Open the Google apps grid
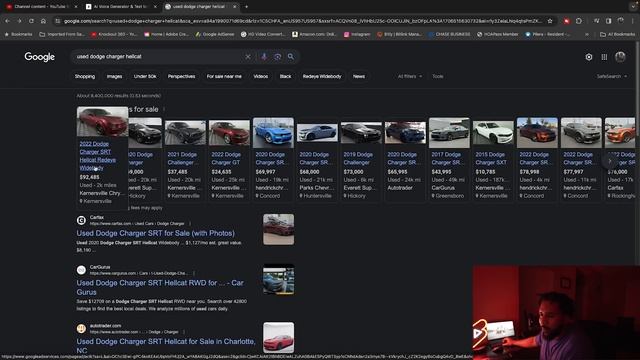640x360 pixels. 604,57
